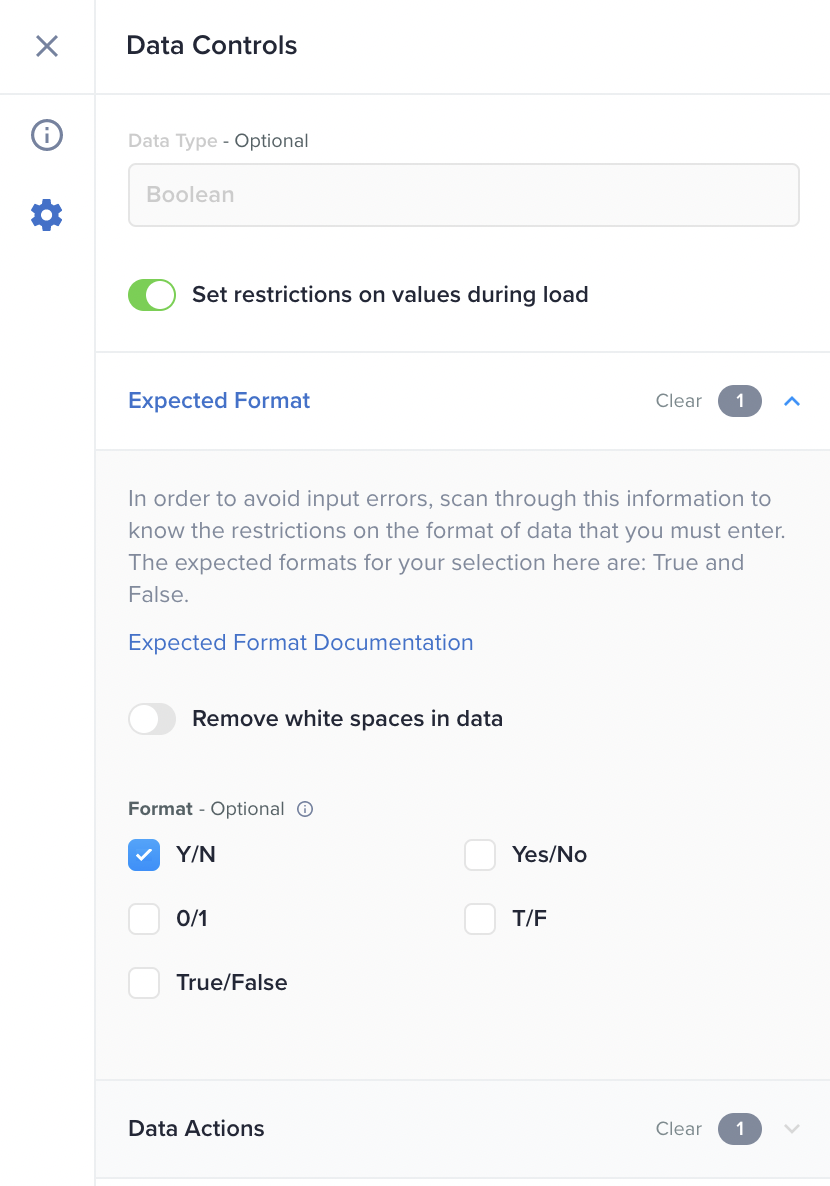Click the info icon beside Format
Screen dimensions: 830x1186
[x=306, y=809]
